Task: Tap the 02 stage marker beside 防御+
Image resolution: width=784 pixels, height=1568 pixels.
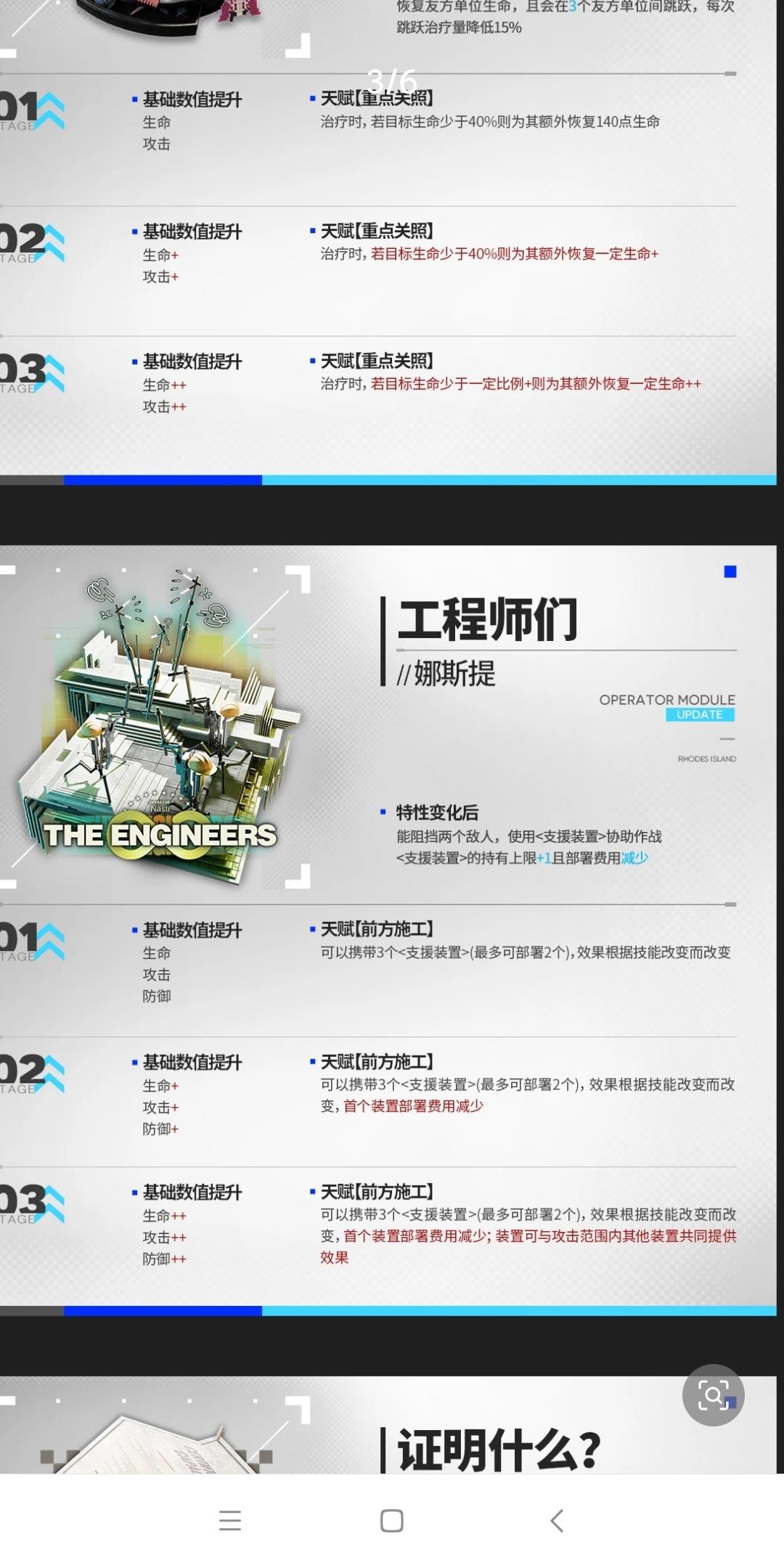Action: (x=32, y=1073)
